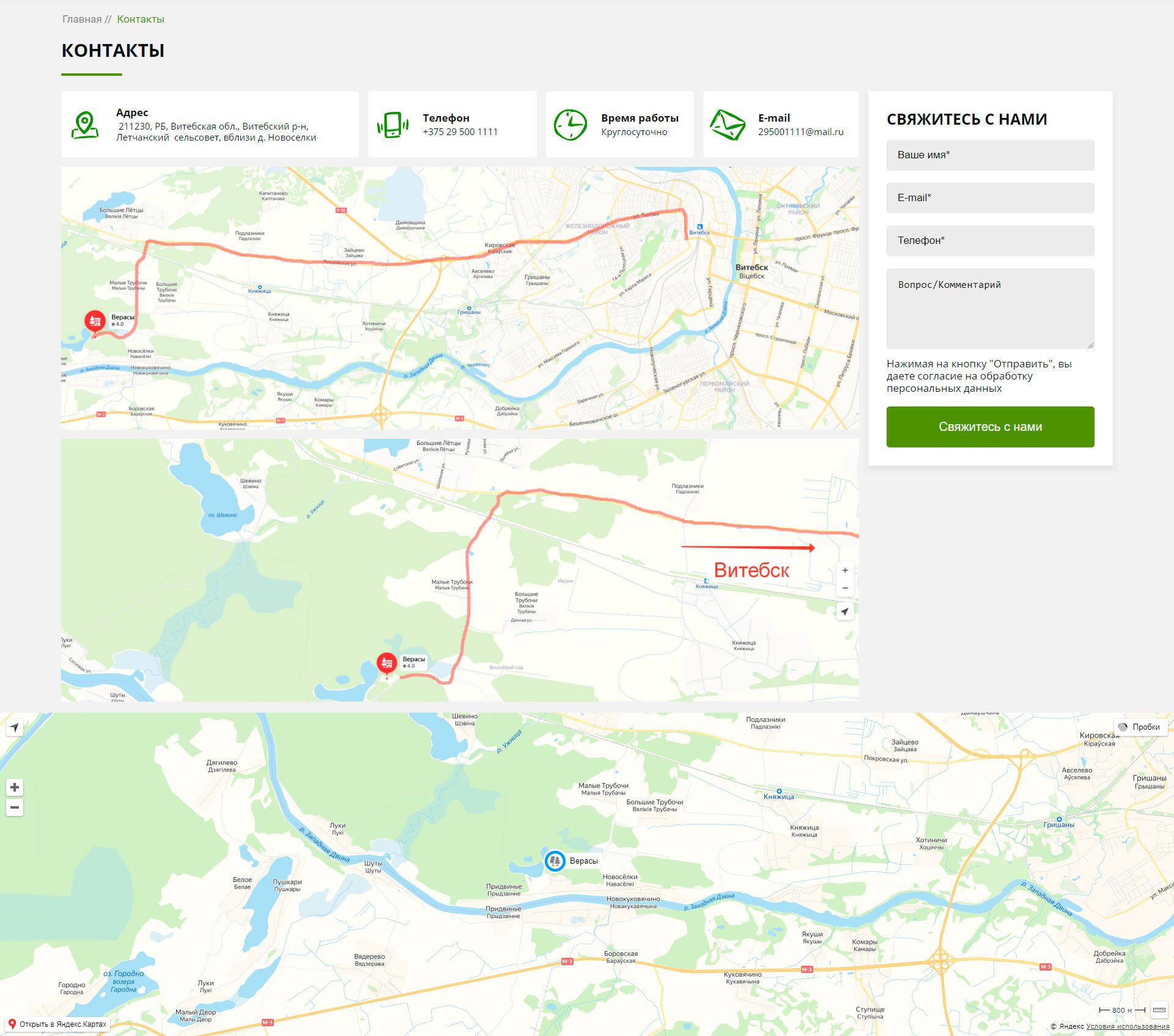Screen dimensions: 1174x1036
Task: Open Условия использования link
Action: [1128, 1026]
